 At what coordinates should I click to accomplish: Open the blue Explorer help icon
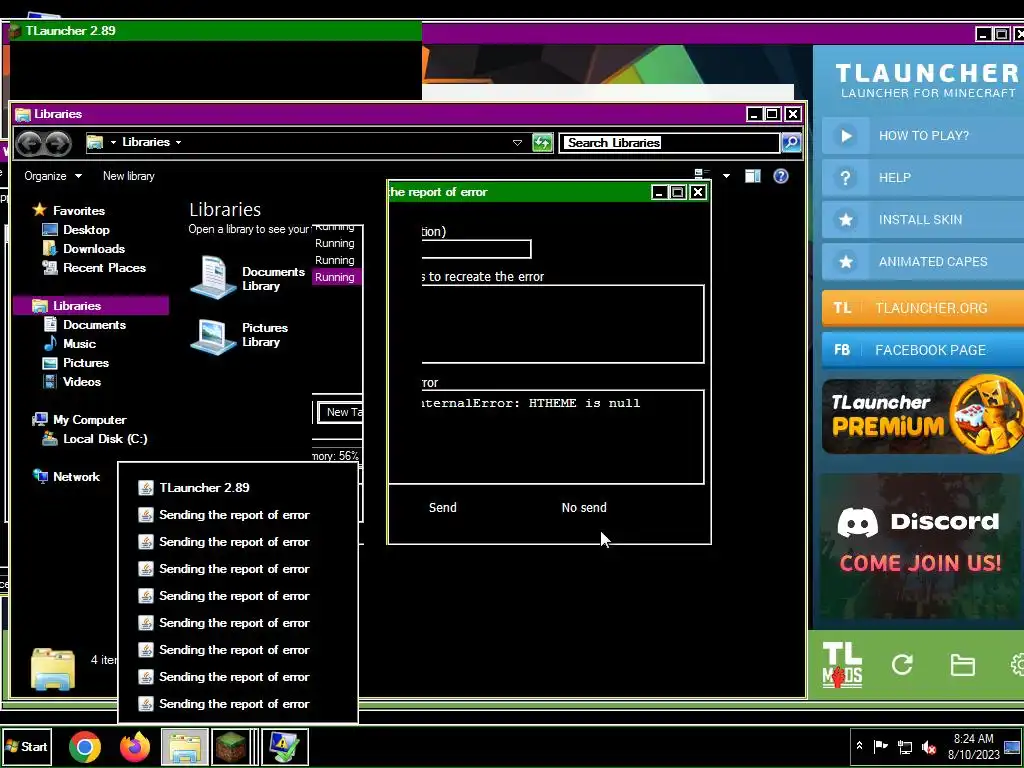pos(780,176)
